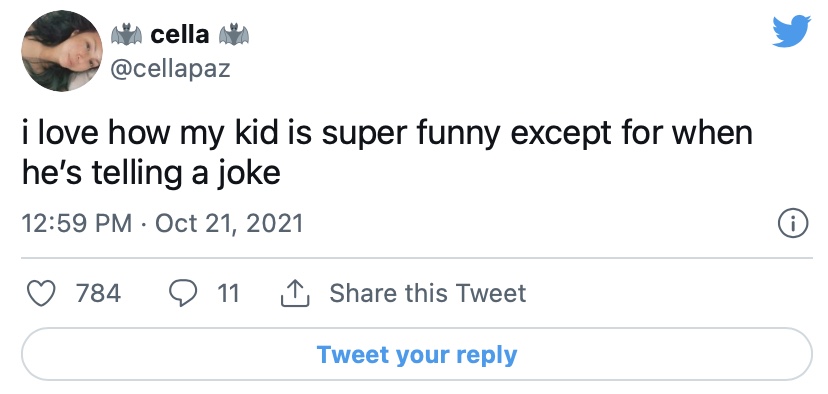Screen dimensions: 828x394
Task: Open the 12:59 PM timestamp link
Action: pyautogui.click(x=77, y=223)
